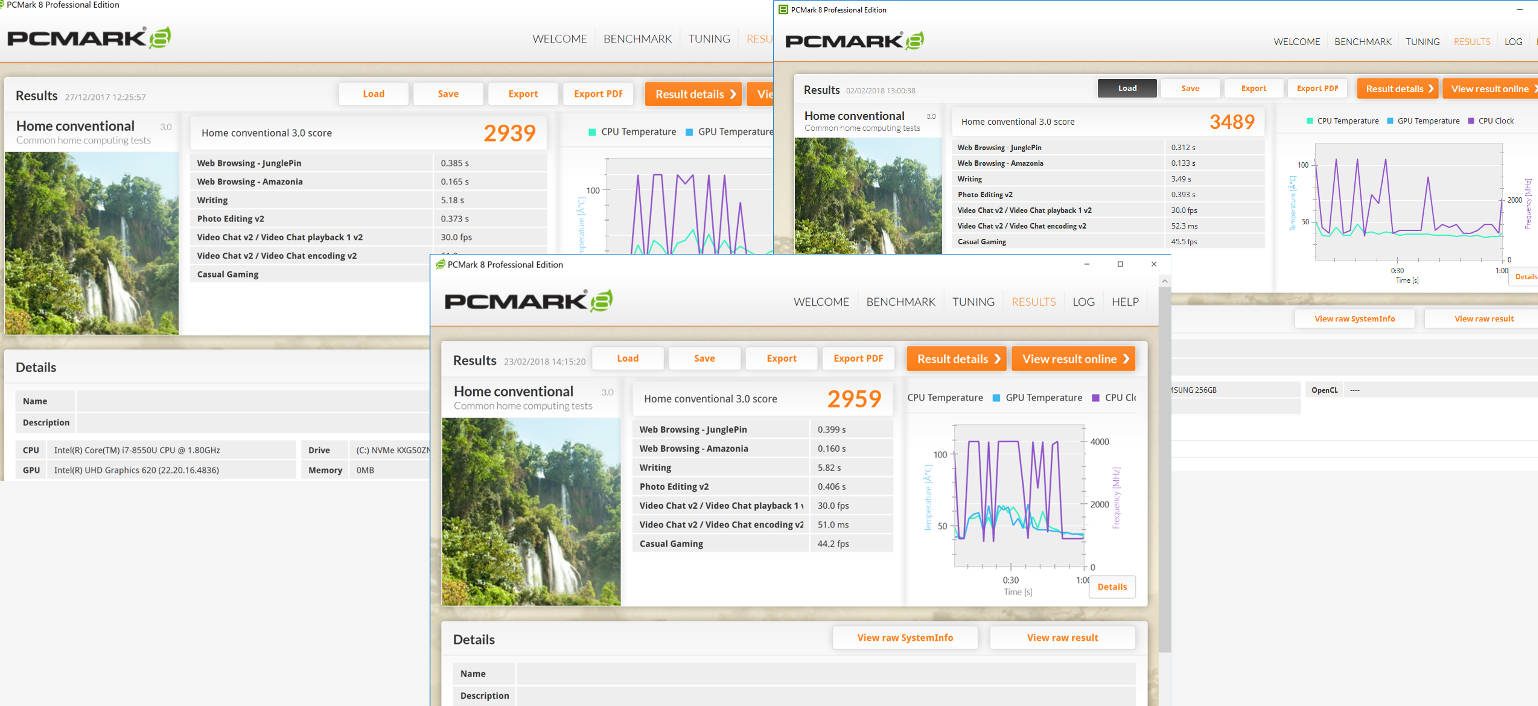
Task: Click the Name field in the front window Details
Action: [x=826, y=674]
